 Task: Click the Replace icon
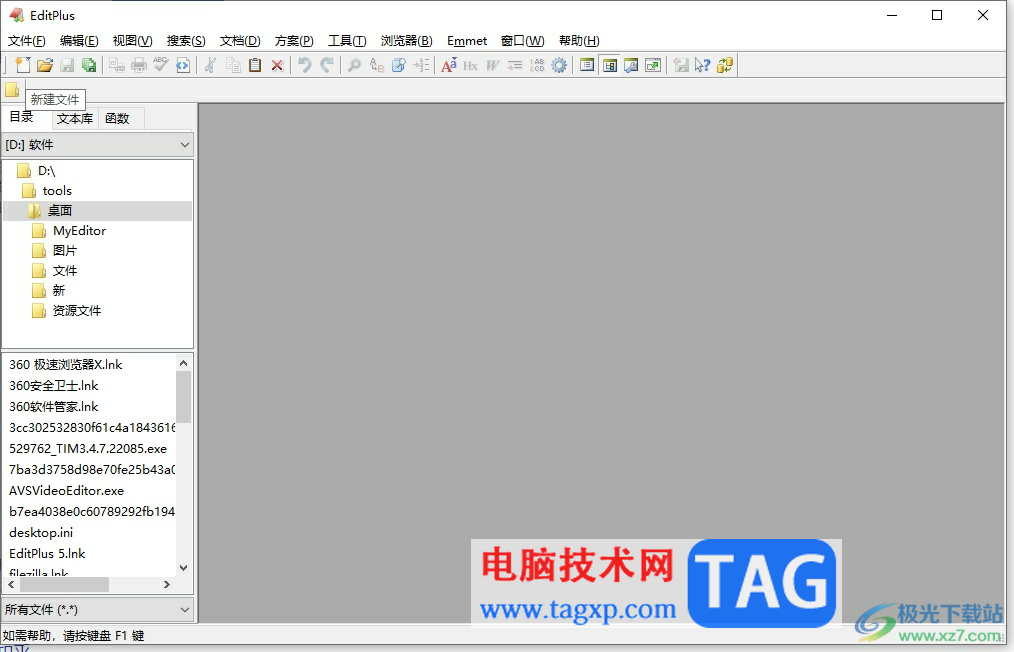[x=377, y=65]
